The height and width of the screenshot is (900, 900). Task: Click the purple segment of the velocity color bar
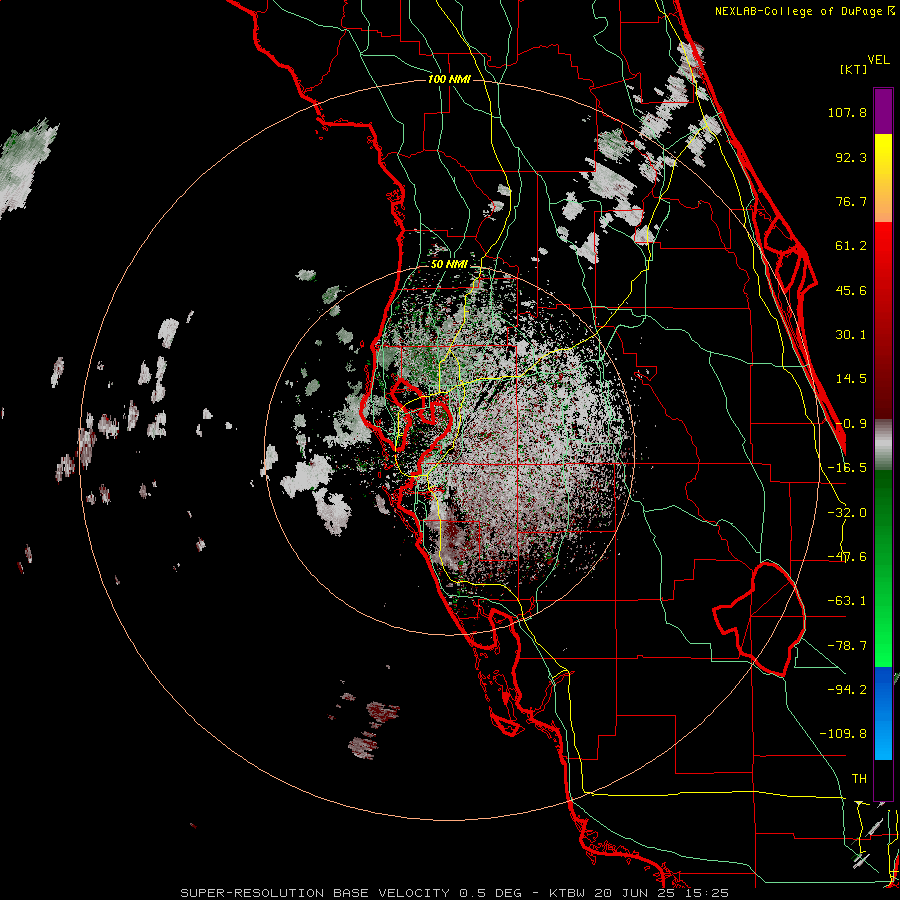point(883,111)
